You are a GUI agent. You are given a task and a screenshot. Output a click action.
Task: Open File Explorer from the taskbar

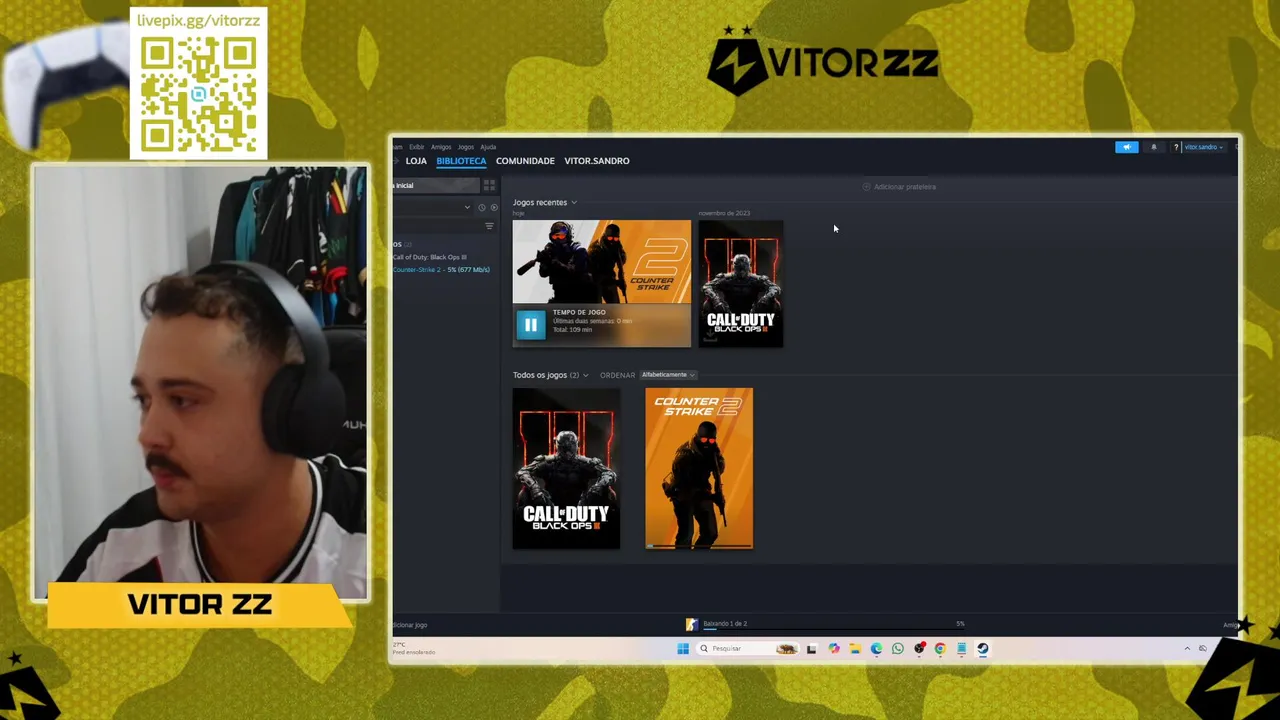pyautogui.click(x=855, y=649)
